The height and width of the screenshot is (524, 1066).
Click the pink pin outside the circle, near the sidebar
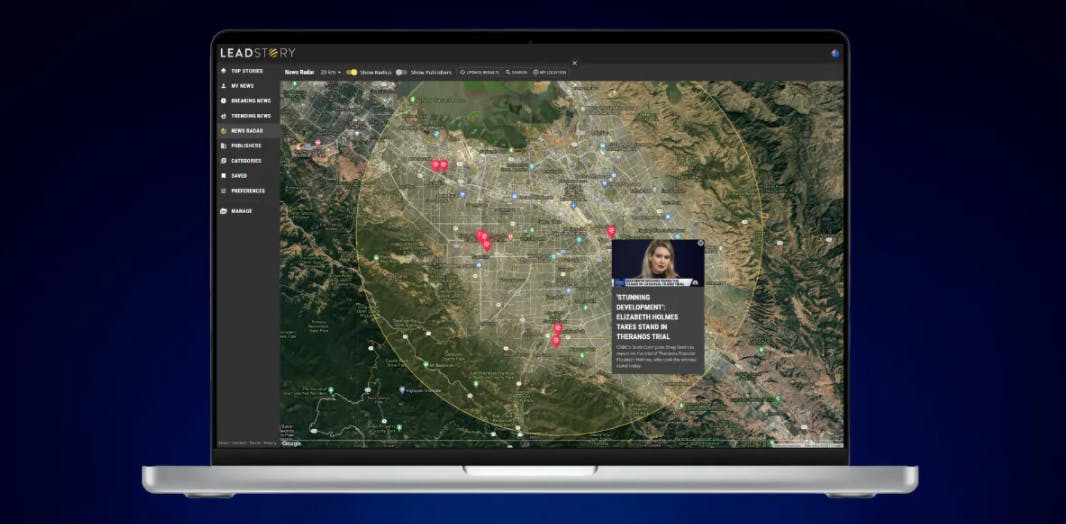(317, 142)
